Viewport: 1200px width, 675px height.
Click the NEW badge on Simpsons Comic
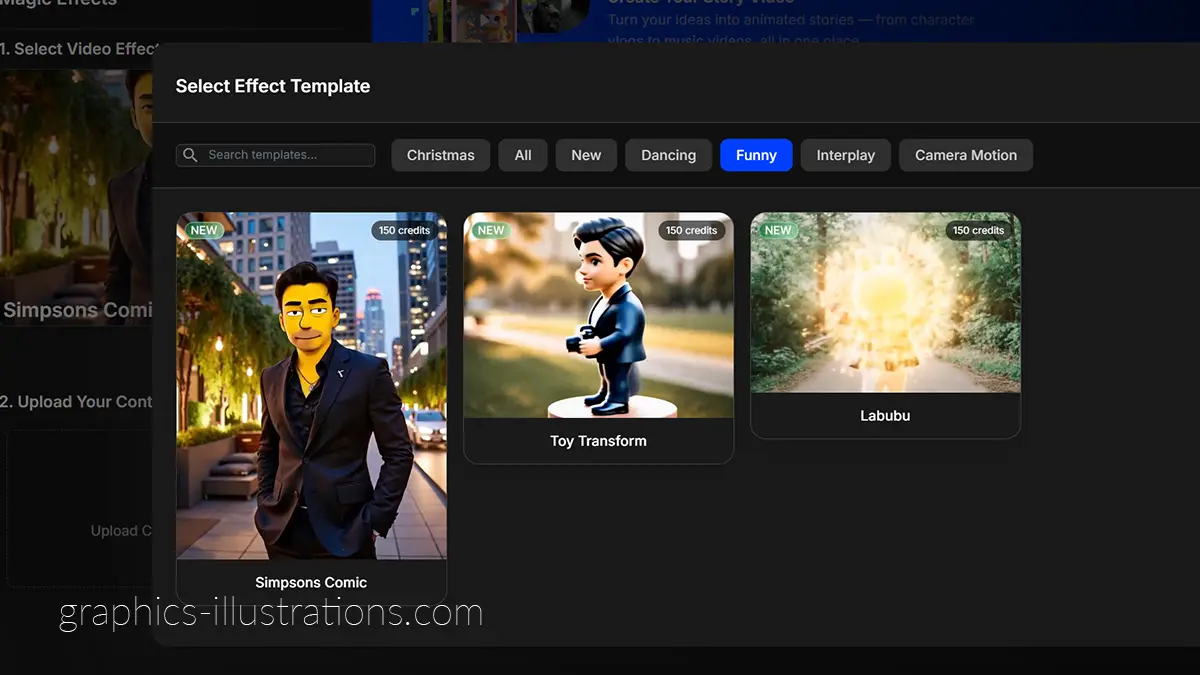click(x=204, y=229)
